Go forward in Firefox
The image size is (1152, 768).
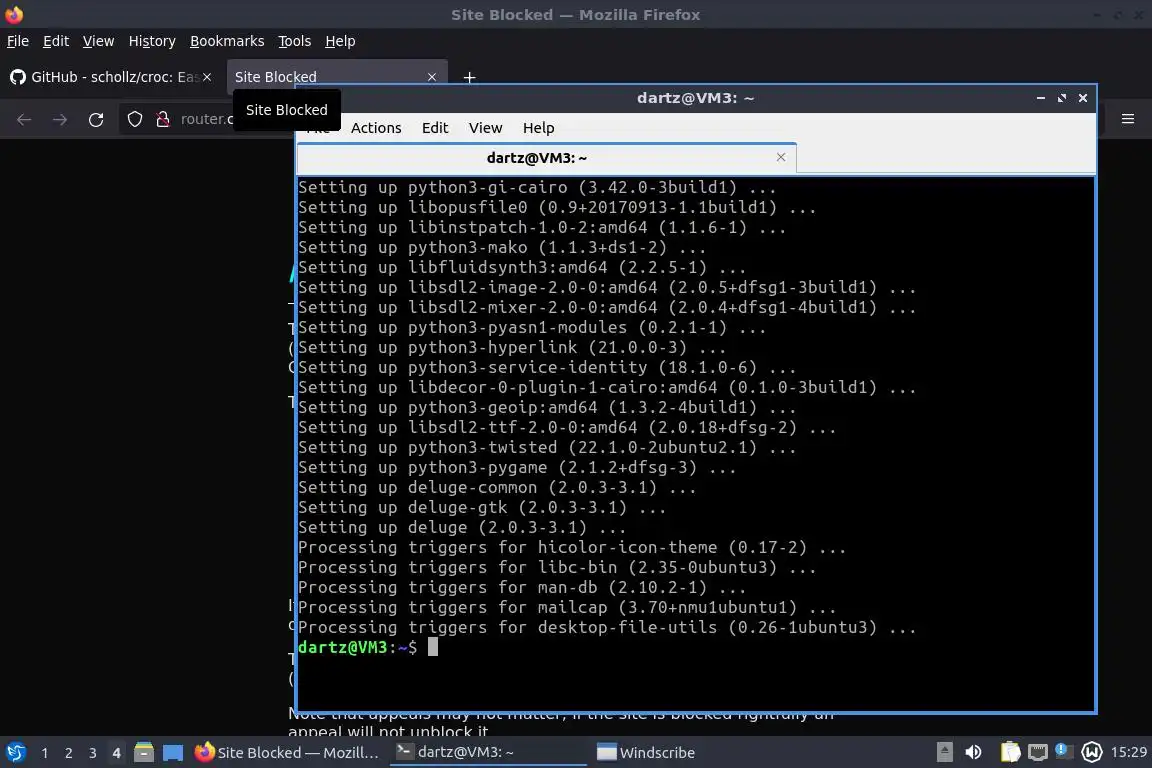tap(60, 119)
